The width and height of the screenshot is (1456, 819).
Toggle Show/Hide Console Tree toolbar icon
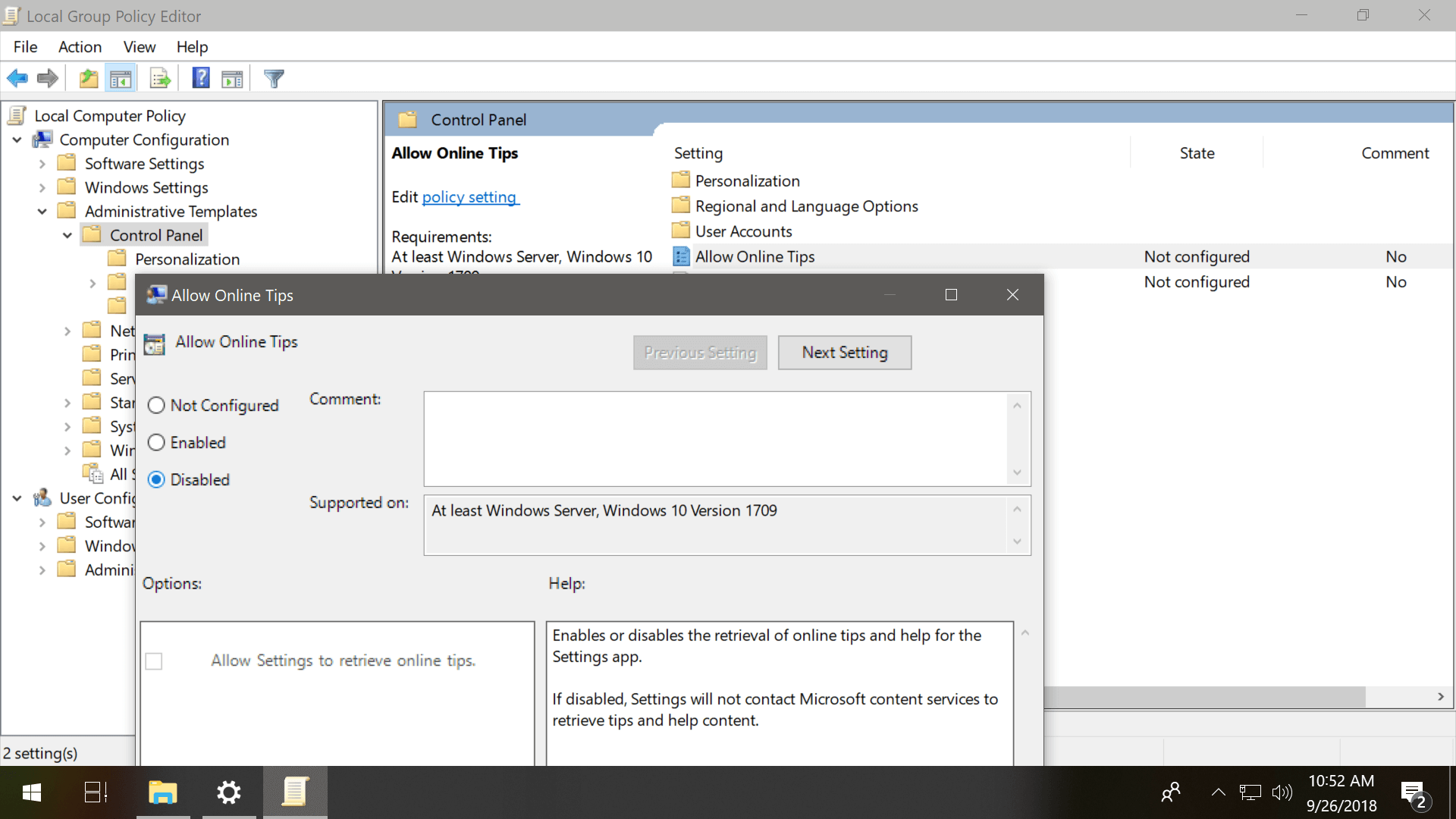(x=121, y=78)
